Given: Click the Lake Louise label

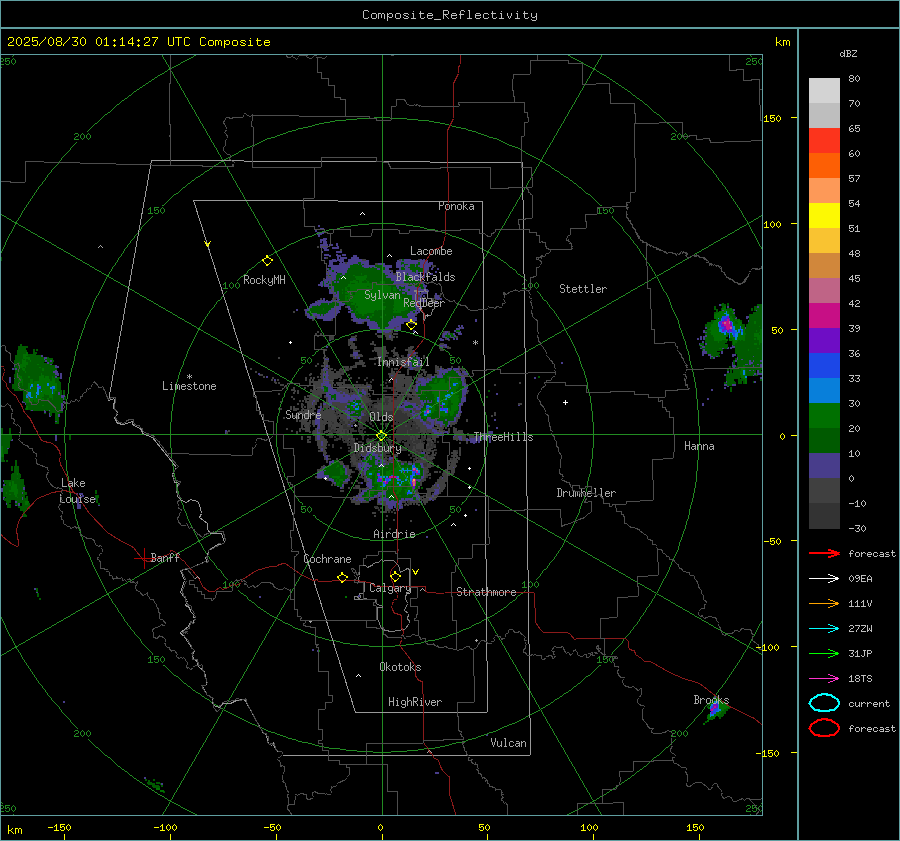Looking at the screenshot, I should pos(77,491).
